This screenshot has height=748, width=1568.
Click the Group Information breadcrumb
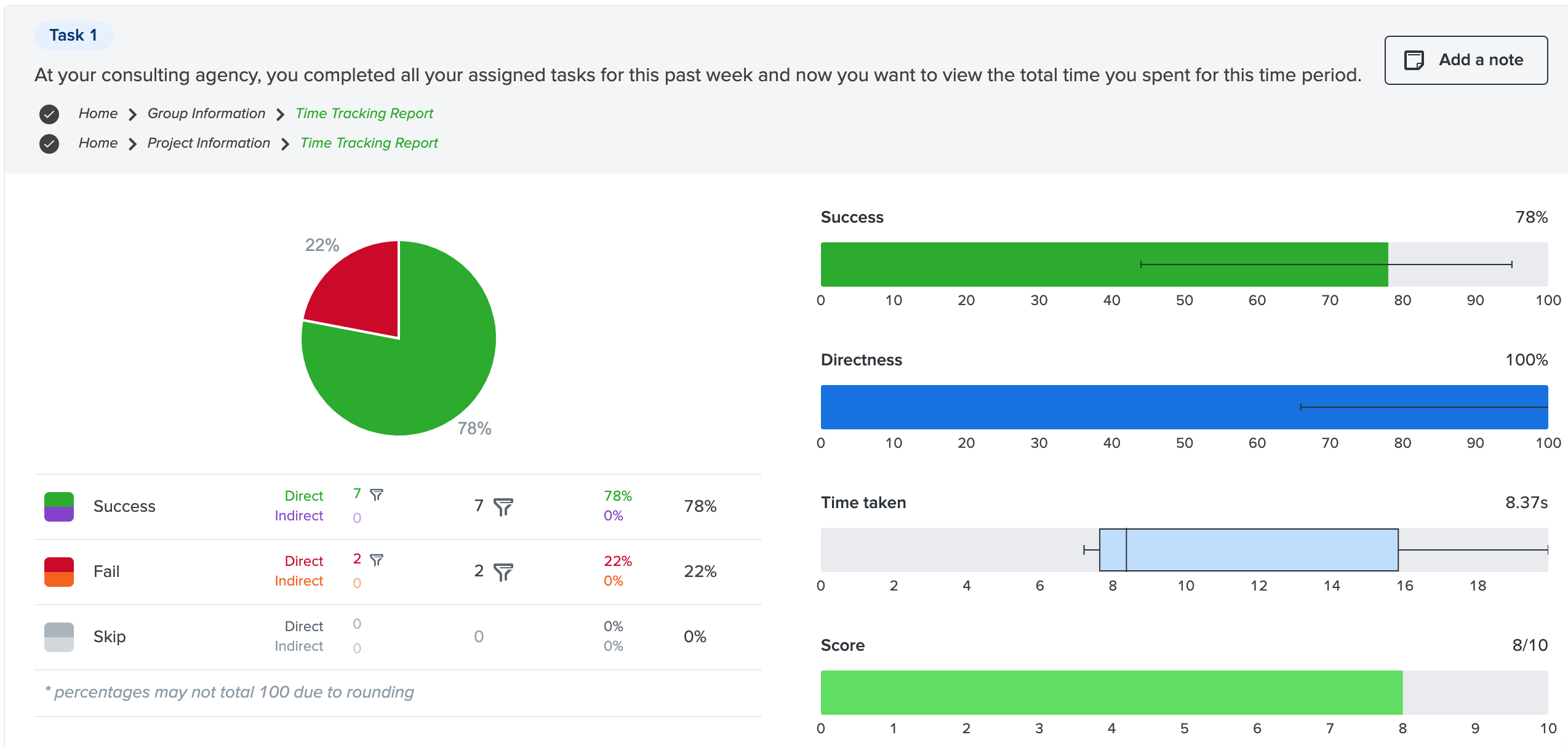click(x=206, y=114)
